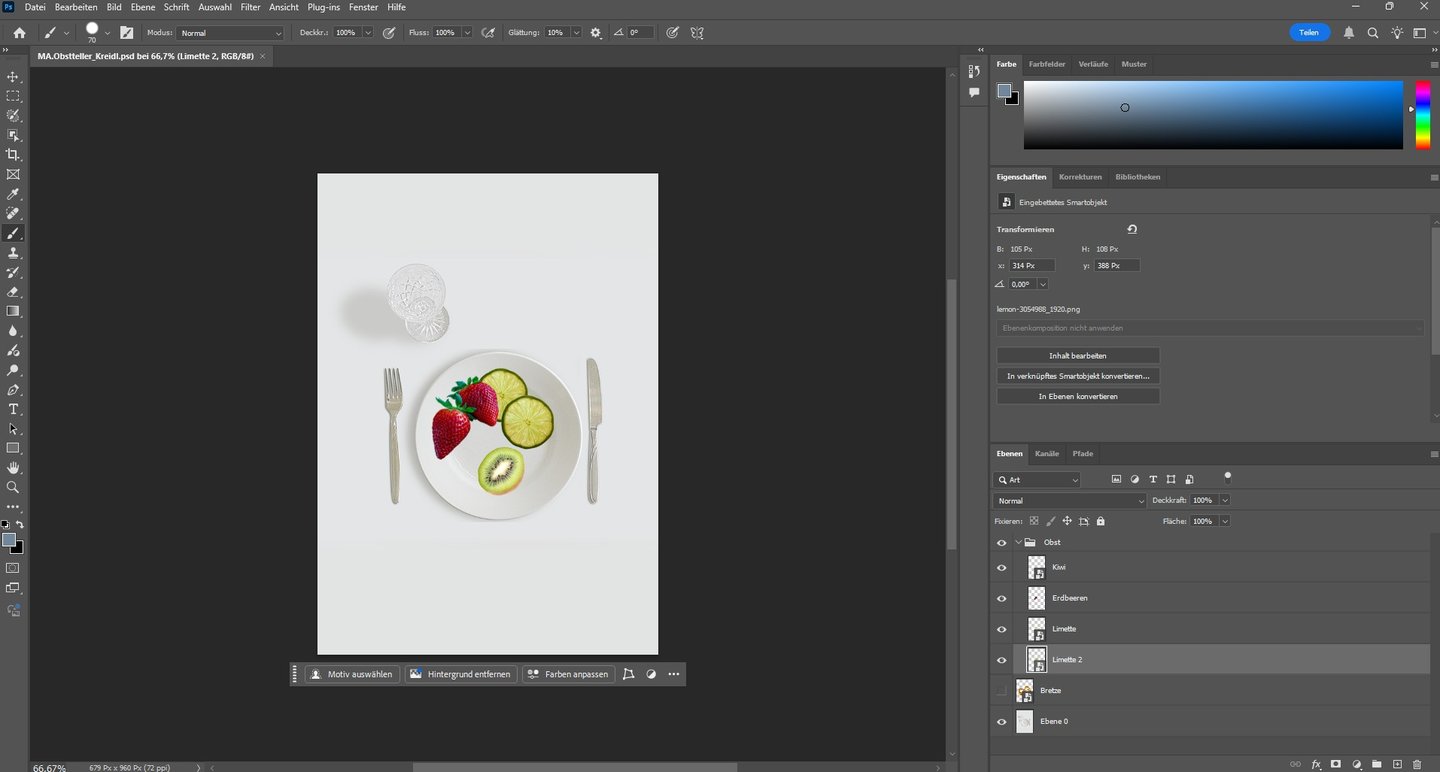Click the Inhalt bearbeiten button
This screenshot has height=772, width=1440.
[1078, 356]
